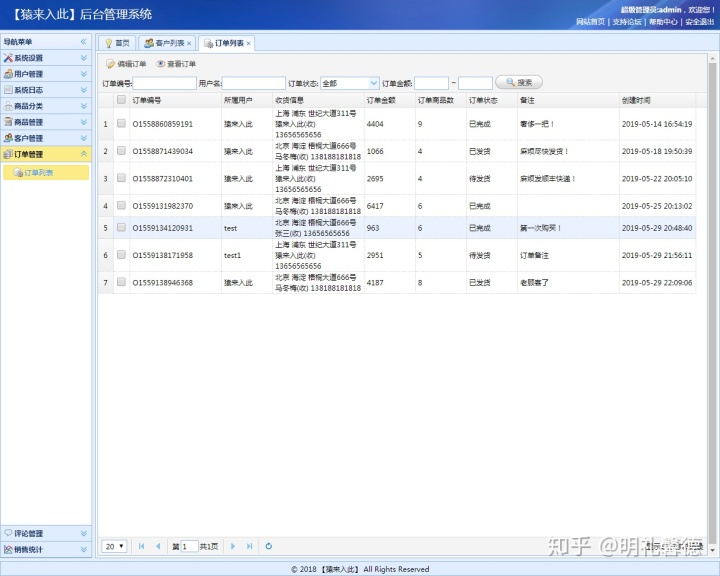Click the 客户管理 customer icon in sidebar
720x576 pixels.
tap(8, 138)
